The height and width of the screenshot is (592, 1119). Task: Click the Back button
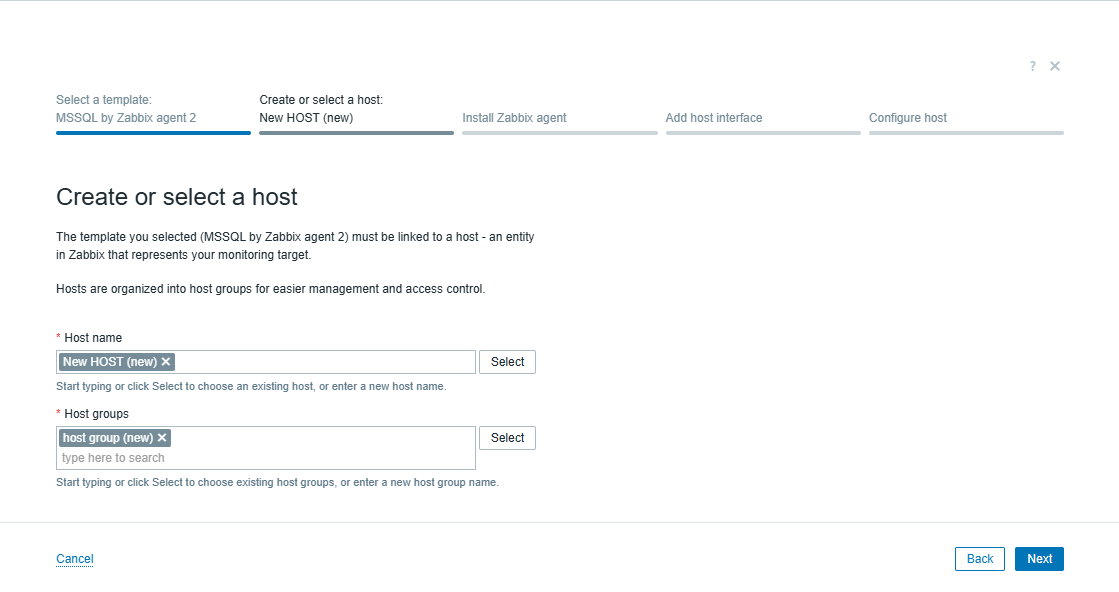click(980, 559)
